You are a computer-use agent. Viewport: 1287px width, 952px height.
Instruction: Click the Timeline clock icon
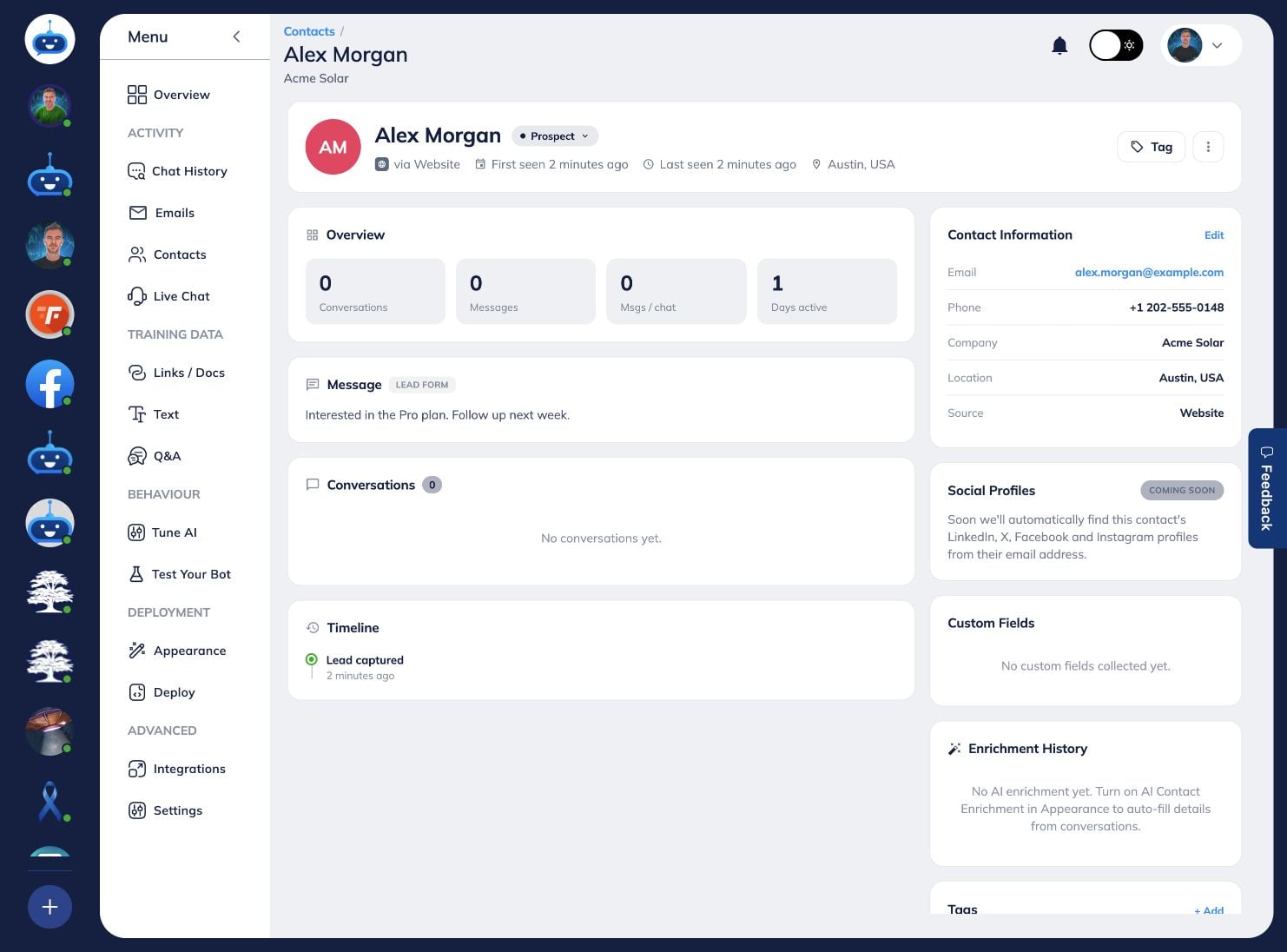coord(313,627)
